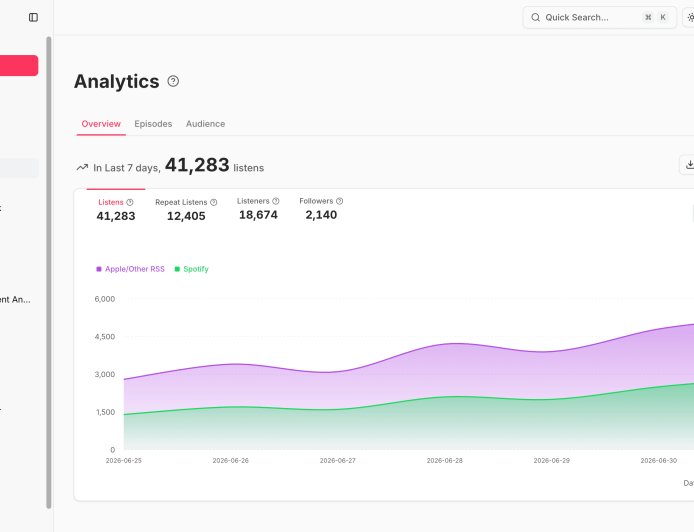694x532 pixels.
Task: Click the 2026-06-30 axis label
Action: pos(659,460)
